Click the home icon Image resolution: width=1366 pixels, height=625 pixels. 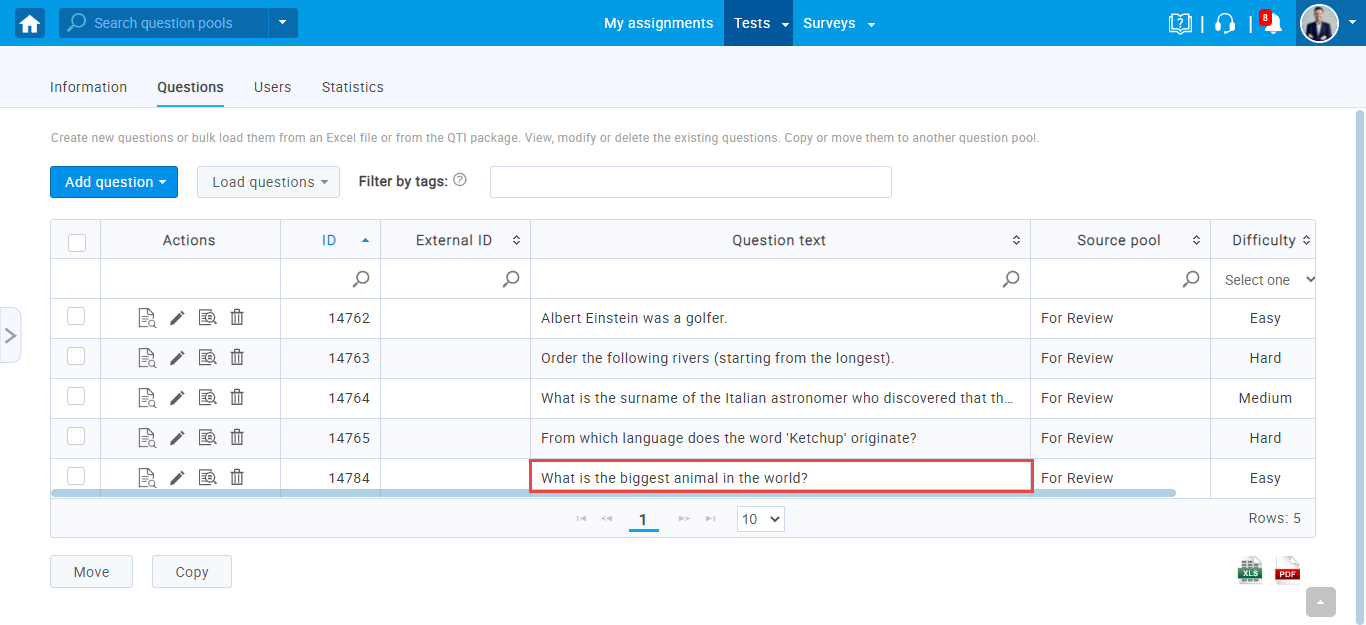click(30, 23)
